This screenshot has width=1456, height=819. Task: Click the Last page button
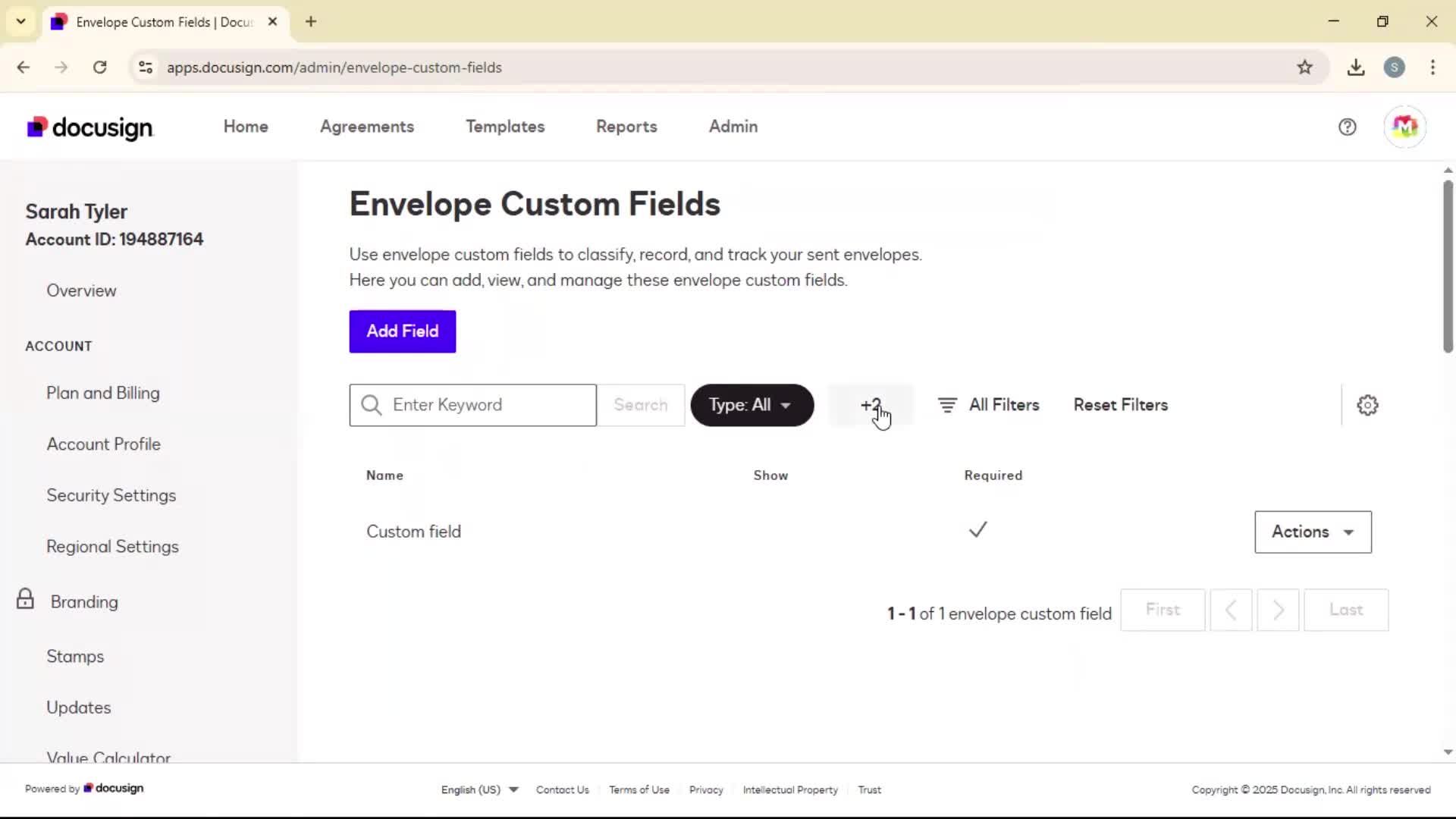click(x=1346, y=610)
